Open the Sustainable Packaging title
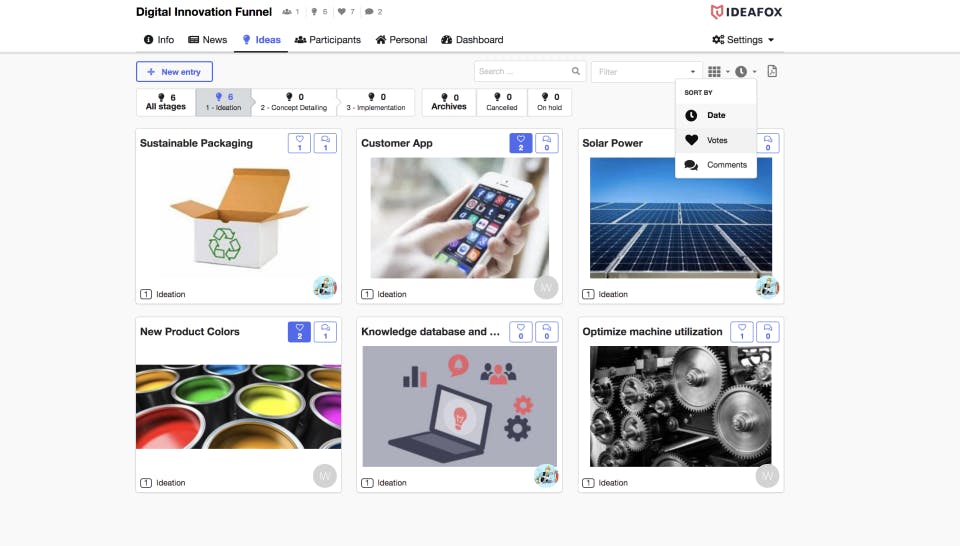 coord(196,143)
